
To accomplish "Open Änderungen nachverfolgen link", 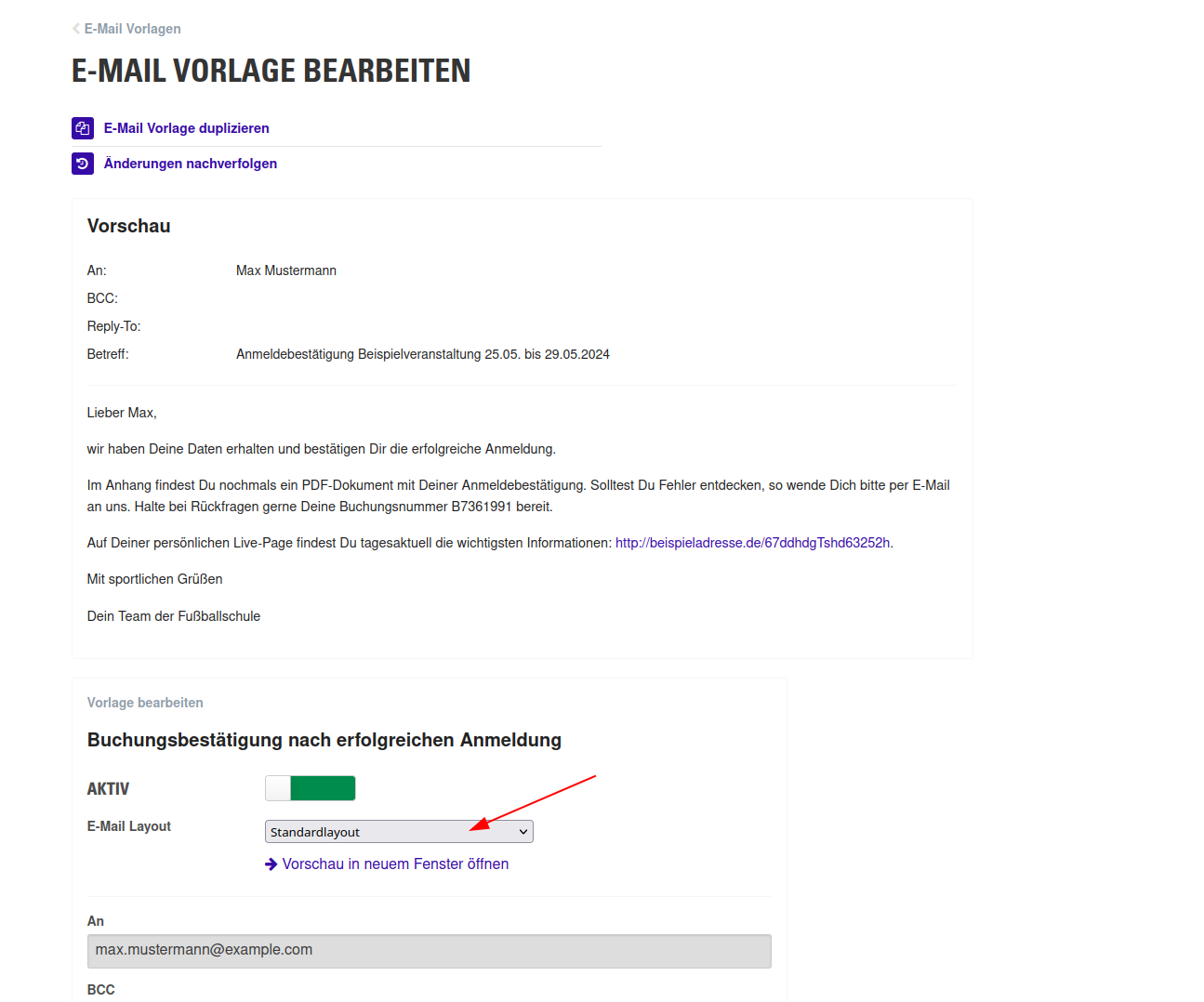I will (191, 164).
